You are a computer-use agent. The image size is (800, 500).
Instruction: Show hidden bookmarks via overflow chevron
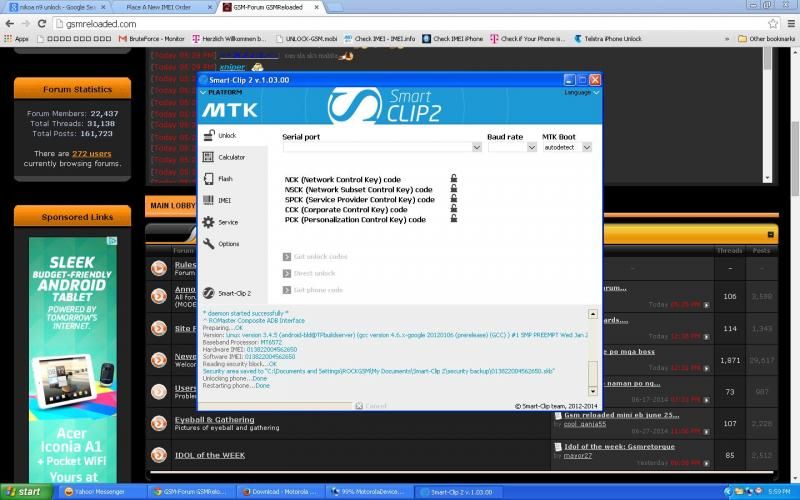727,39
